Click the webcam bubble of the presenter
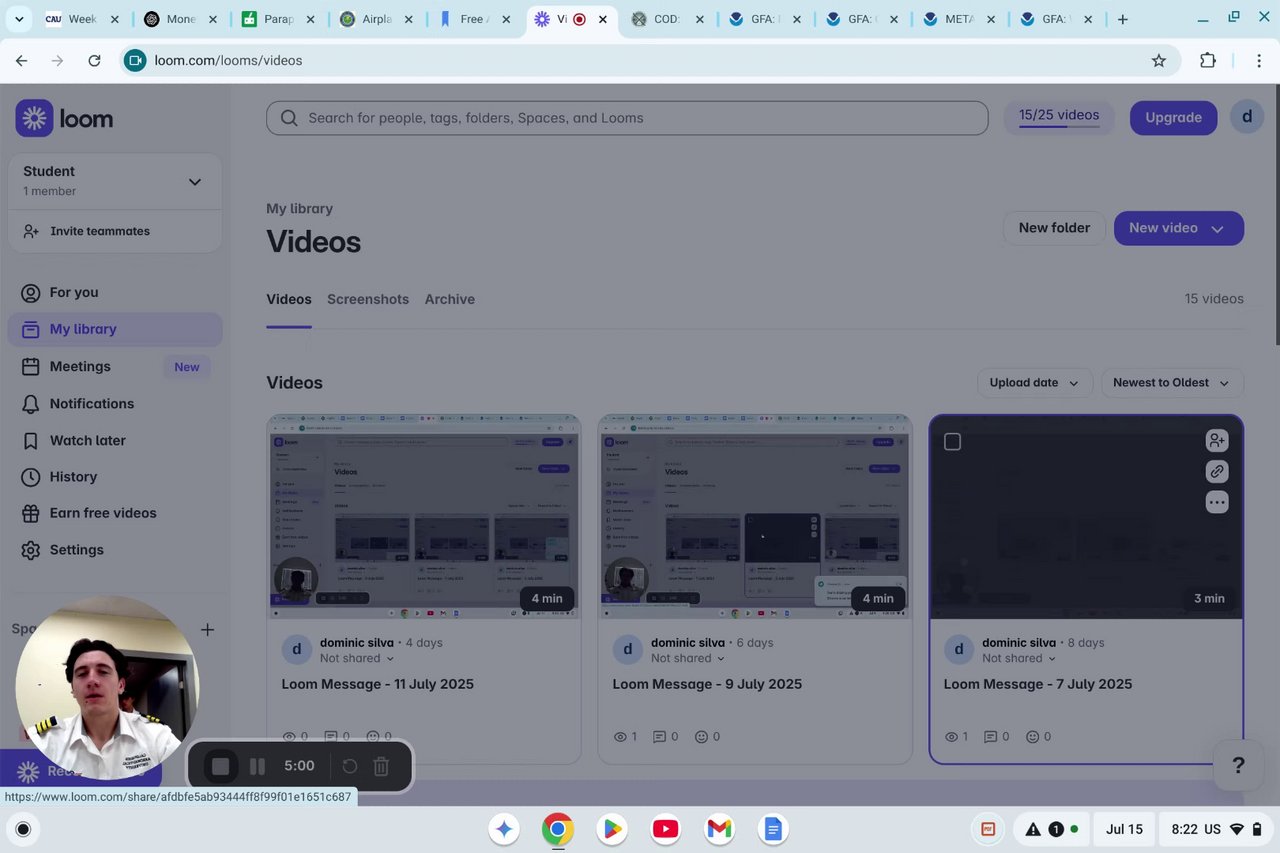The height and width of the screenshot is (853, 1280). pyautogui.click(x=107, y=688)
